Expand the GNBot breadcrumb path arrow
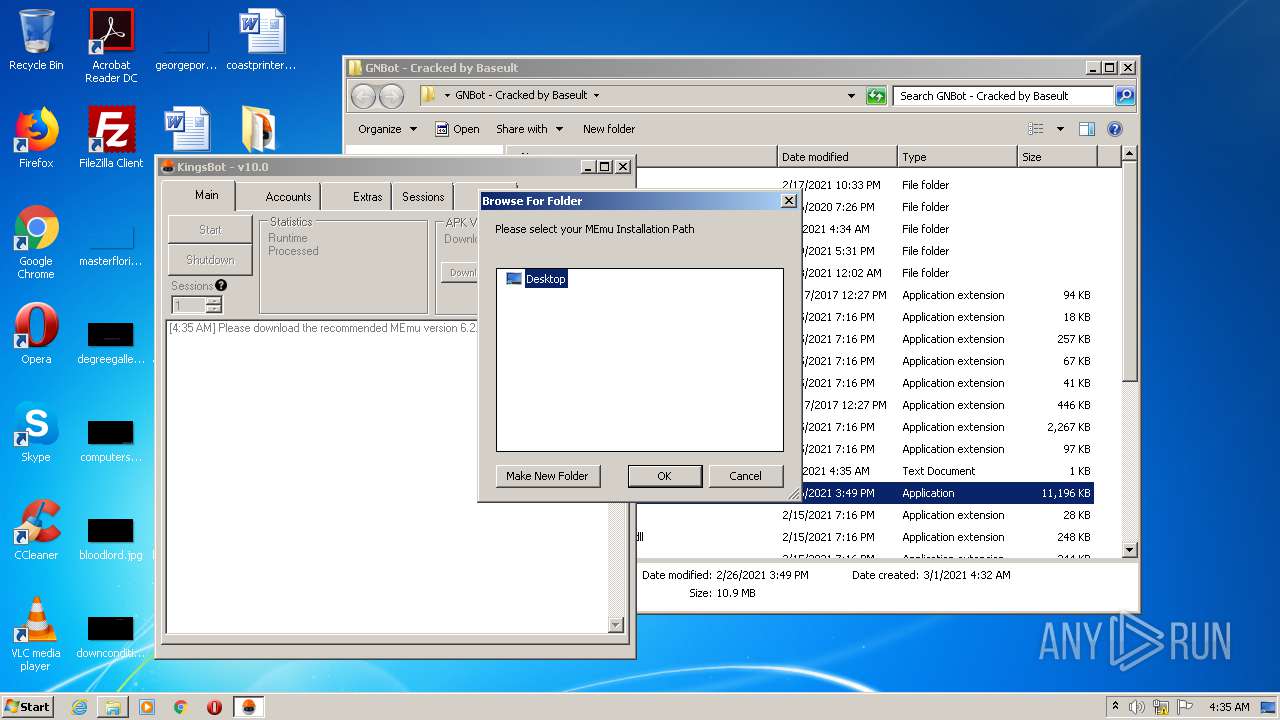1280x720 pixels. (x=597, y=96)
